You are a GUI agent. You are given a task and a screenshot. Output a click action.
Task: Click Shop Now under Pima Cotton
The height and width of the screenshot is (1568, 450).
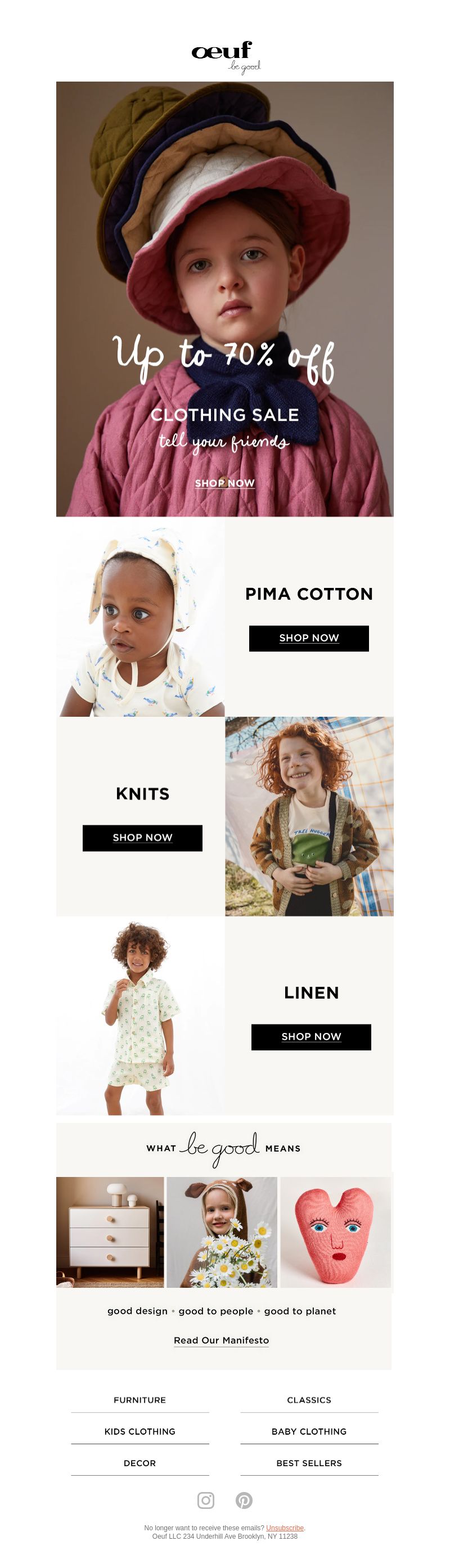(309, 638)
